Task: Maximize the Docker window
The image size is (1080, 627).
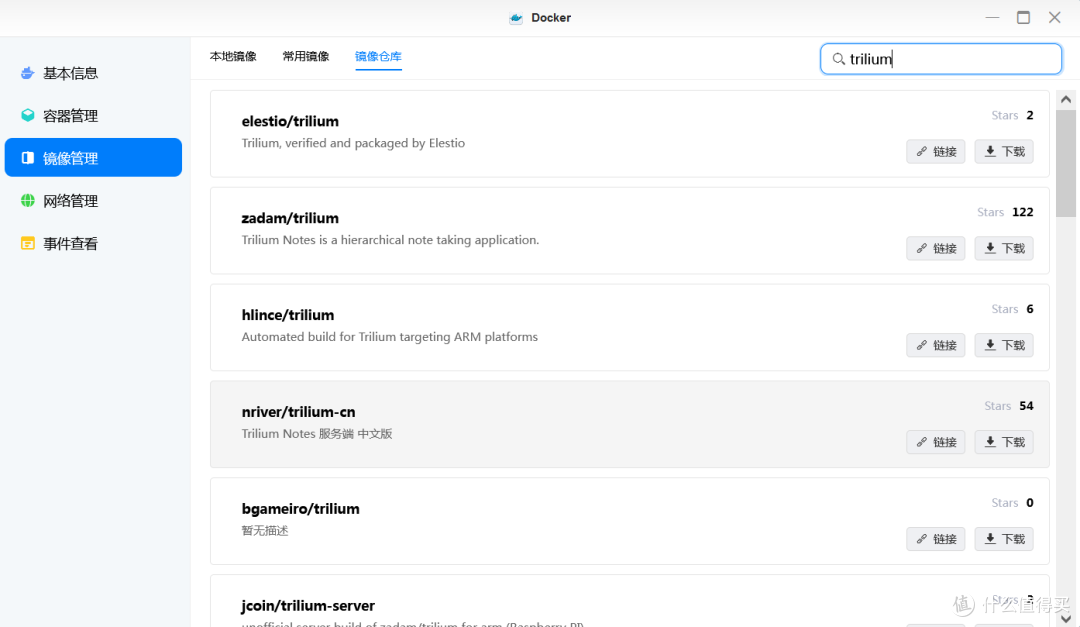Action: coord(1023,18)
